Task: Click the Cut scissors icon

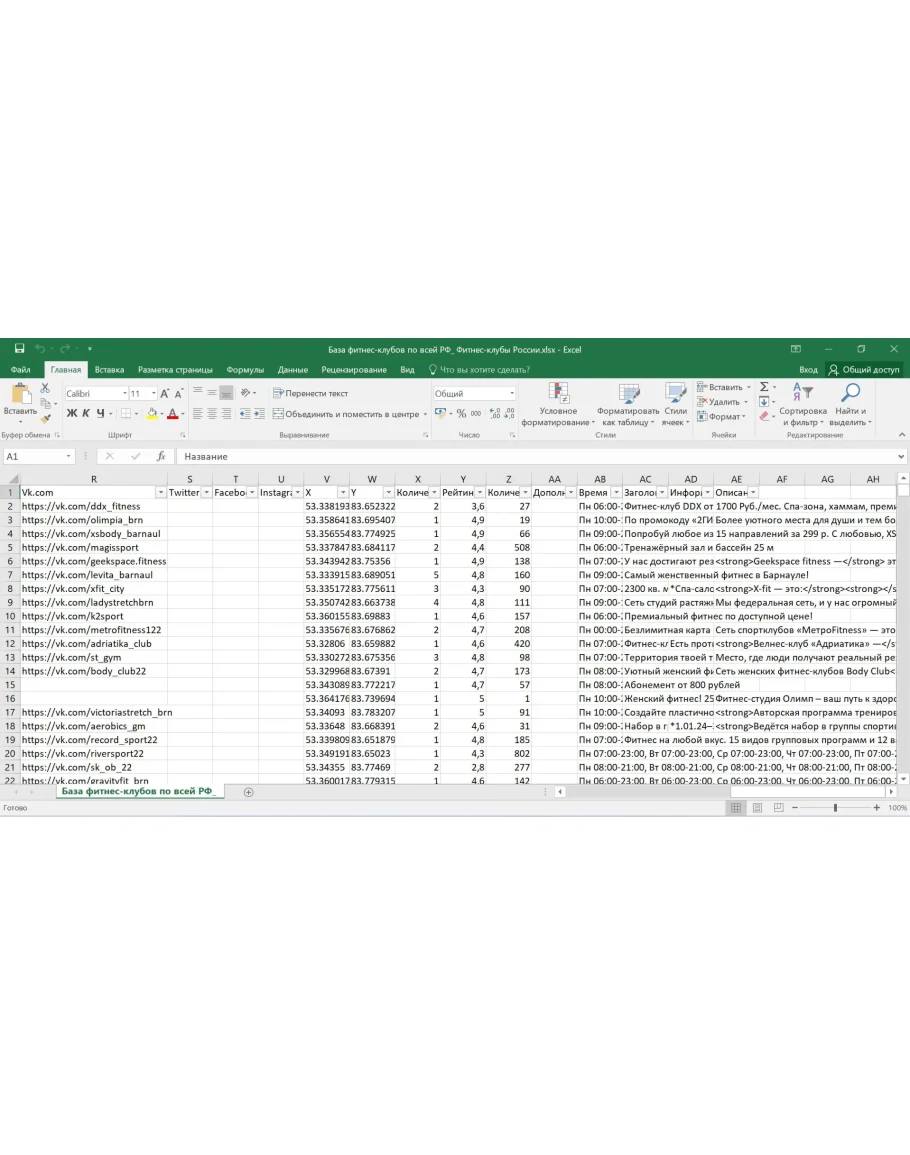Action: [x=45, y=387]
